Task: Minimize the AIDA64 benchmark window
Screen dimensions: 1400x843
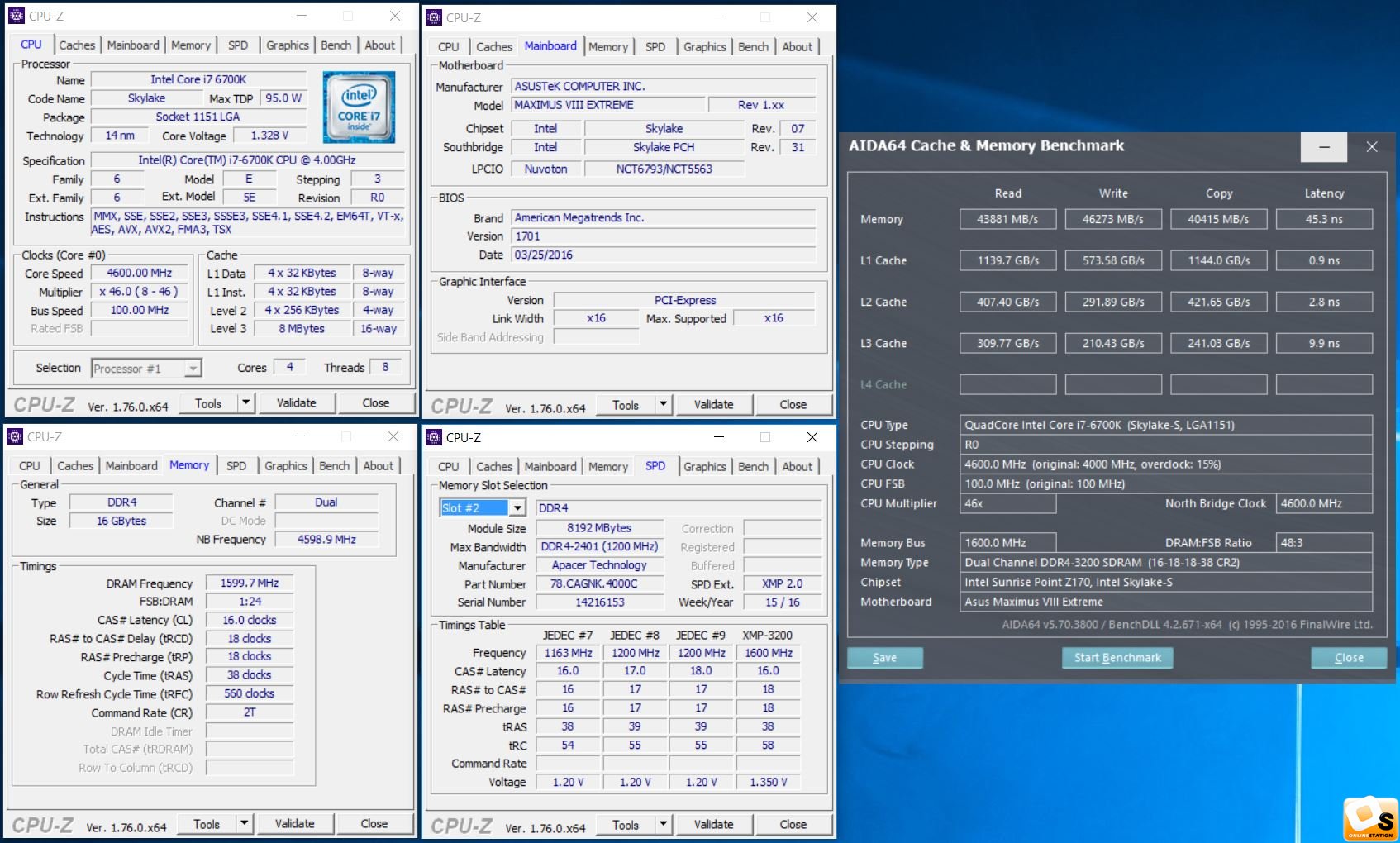Action: pyautogui.click(x=1324, y=146)
